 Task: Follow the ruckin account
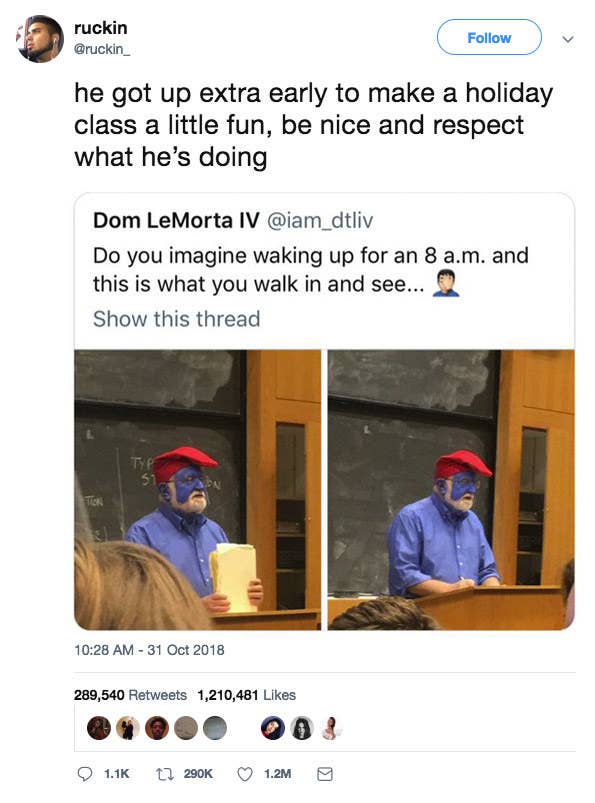coord(489,37)
